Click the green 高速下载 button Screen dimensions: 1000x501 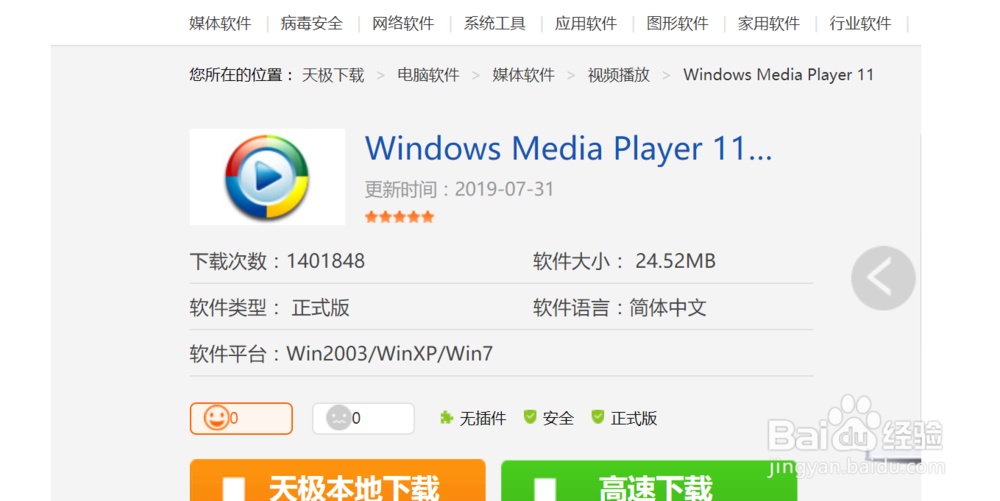tap(649, 481)
